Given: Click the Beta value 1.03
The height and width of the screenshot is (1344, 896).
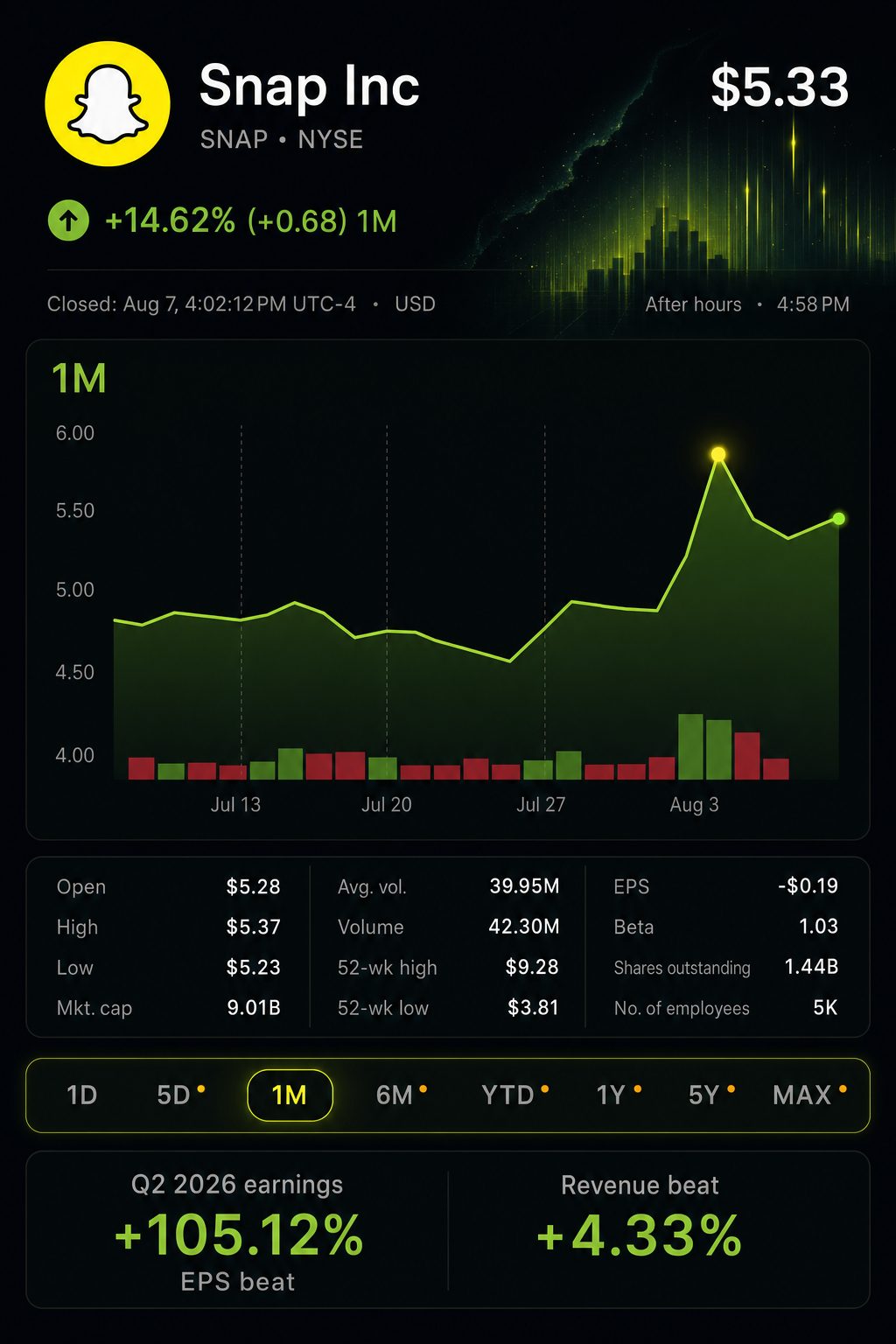Looking at the screenshot, I should (818, 926).
